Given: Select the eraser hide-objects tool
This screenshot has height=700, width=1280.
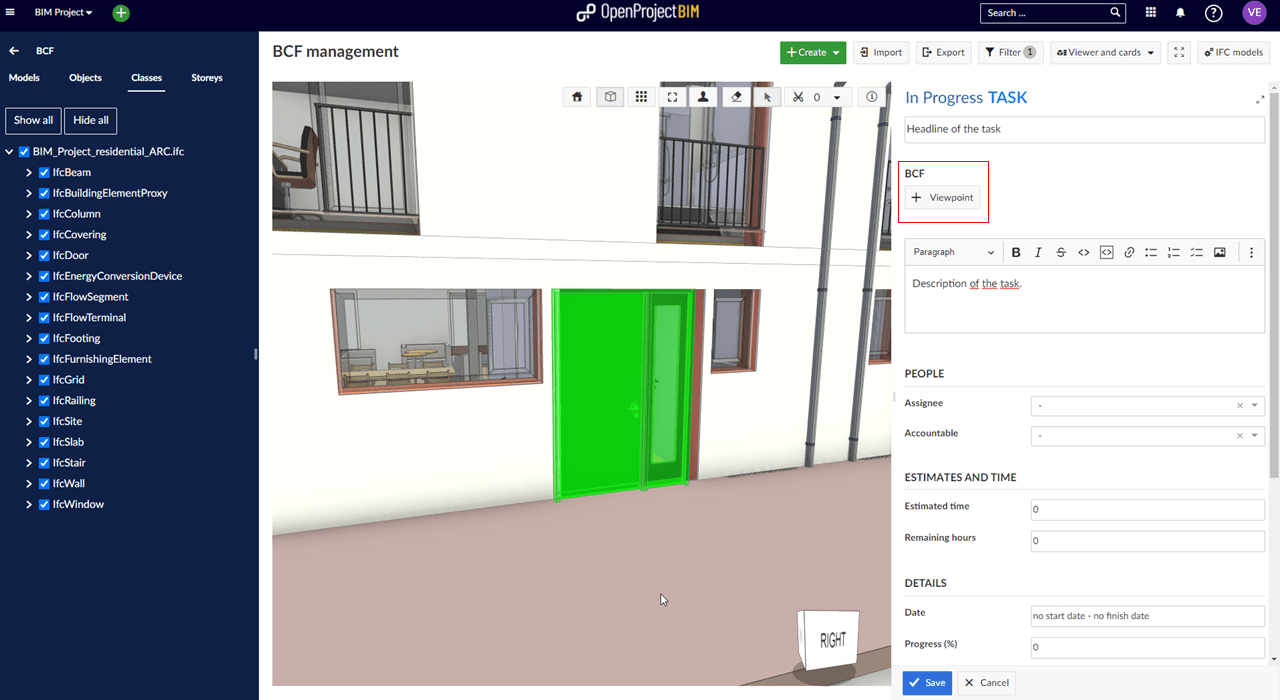Looking at the screenshot, I should 736,97.
